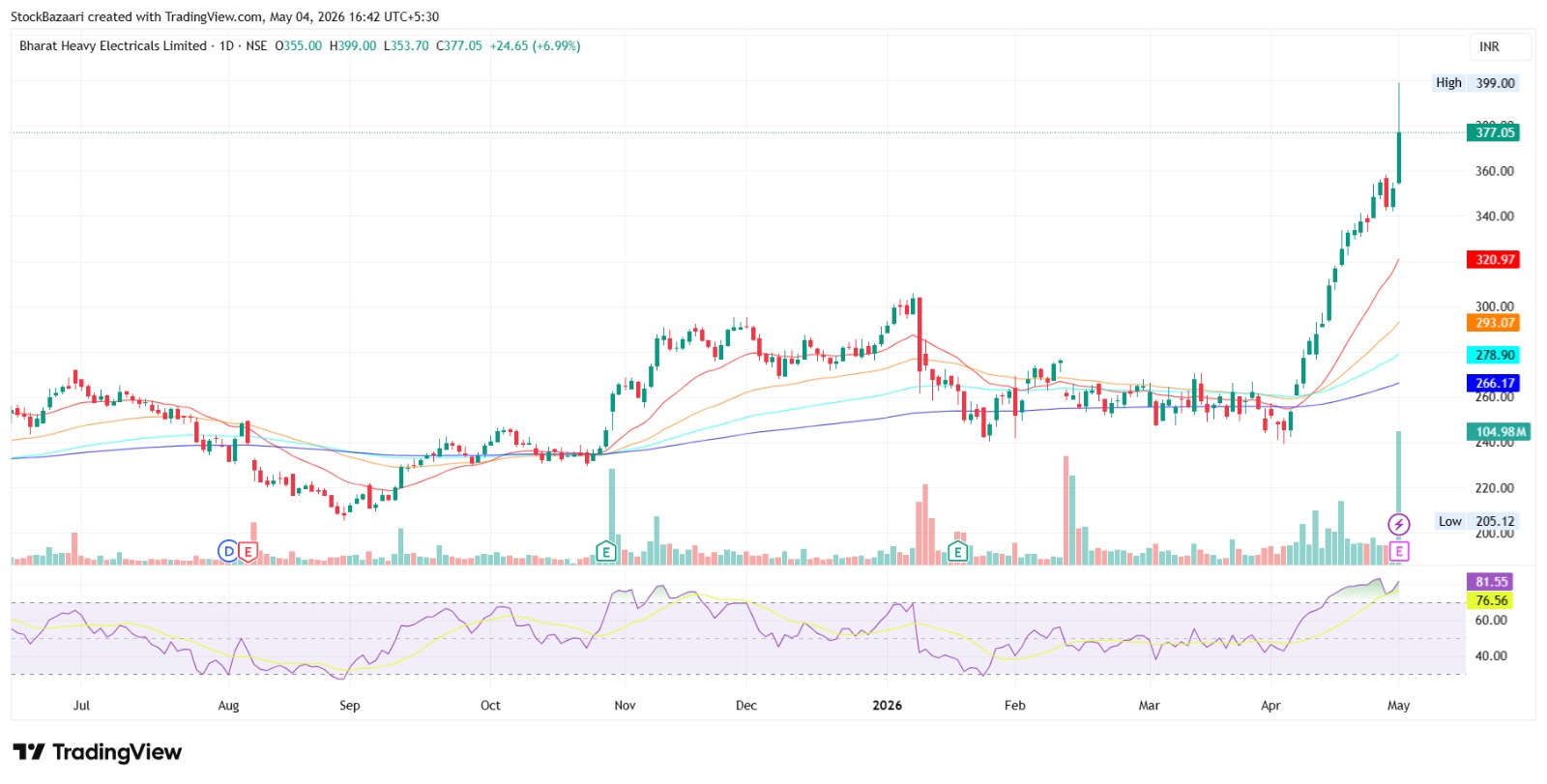This screenshot has width=1547, height=784.
Task: Click the Dec time axis label
Action: coord(746,706)
